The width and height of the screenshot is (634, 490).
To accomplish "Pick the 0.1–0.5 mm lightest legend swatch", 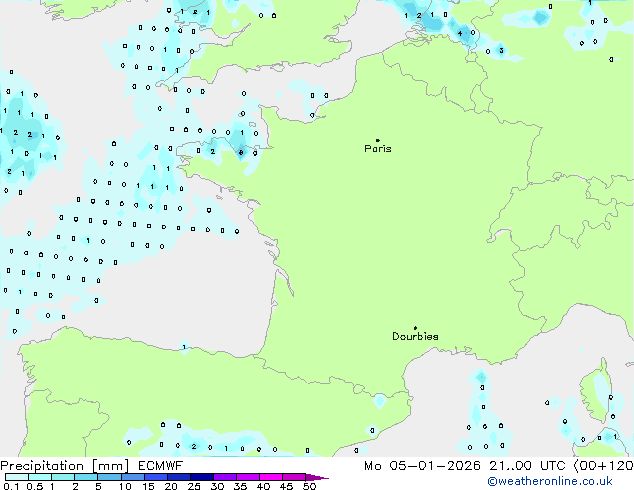I will click(x=17, y=477).
